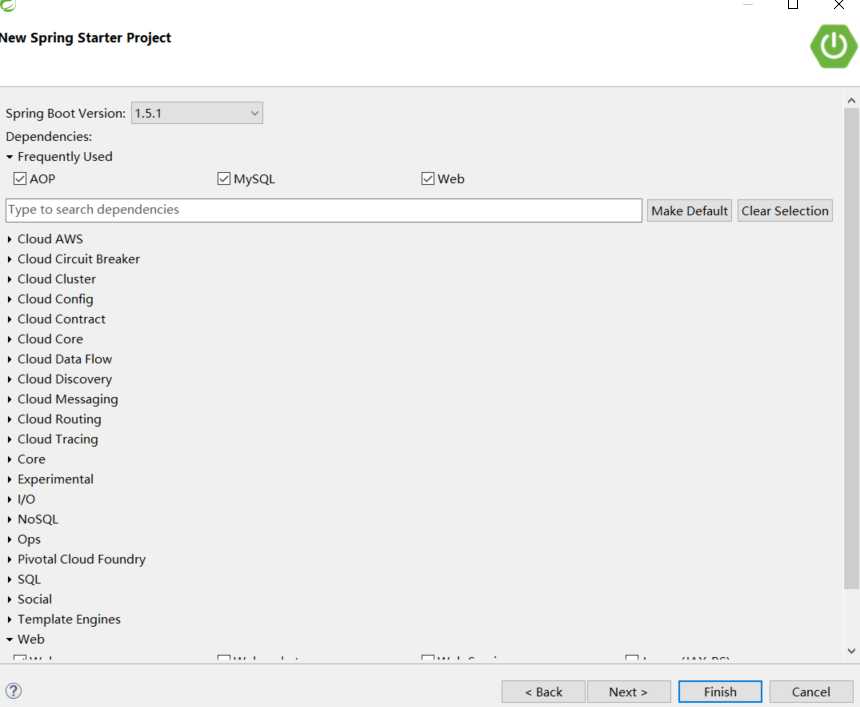This screenshot has height=707, width=860.
Task: Expand the Cloud Routing category
Action: (x=9, y=419)
